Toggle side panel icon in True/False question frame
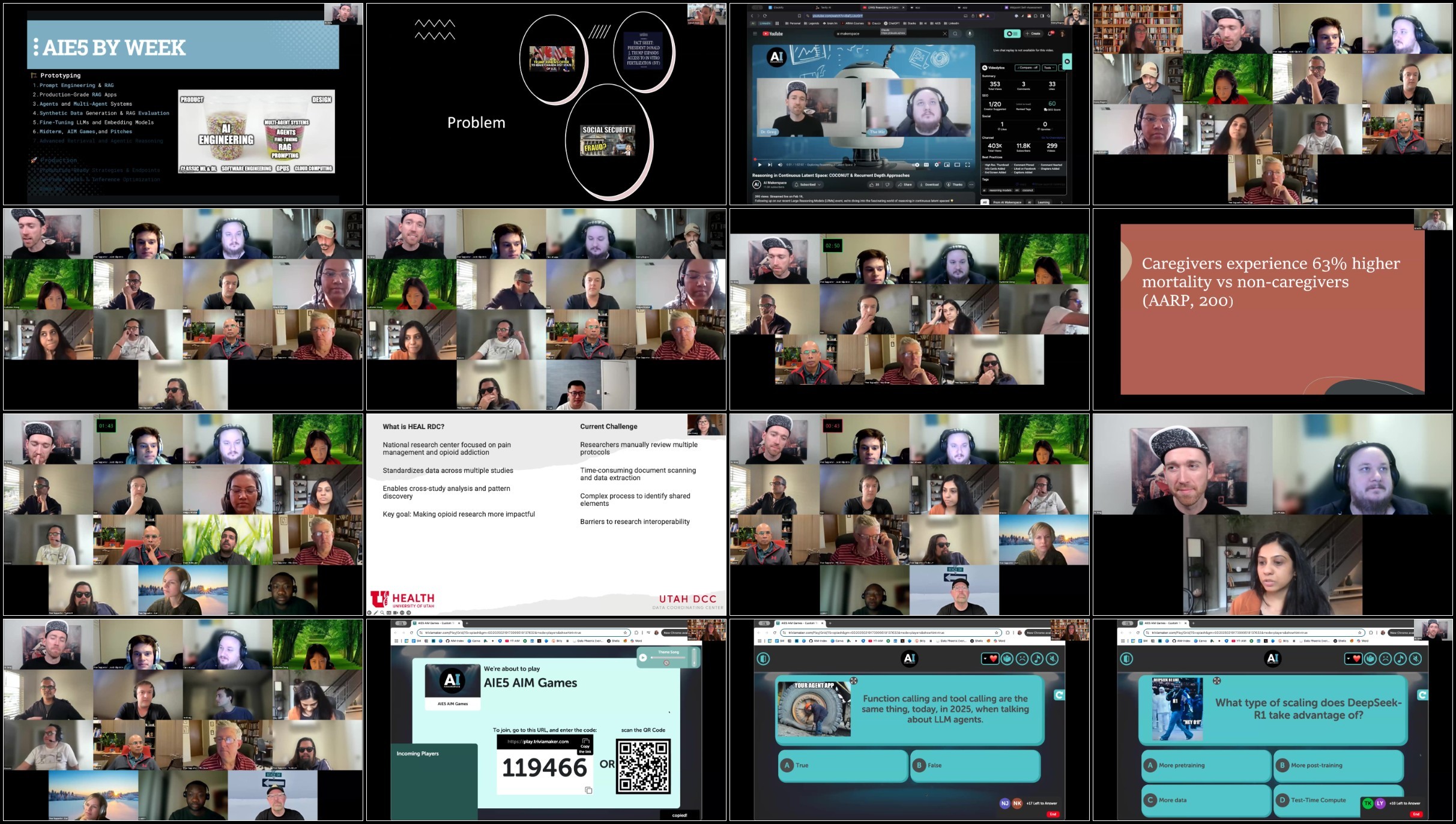The height and width of the screenshot is (824, 1456). click(x=763, y=658)
